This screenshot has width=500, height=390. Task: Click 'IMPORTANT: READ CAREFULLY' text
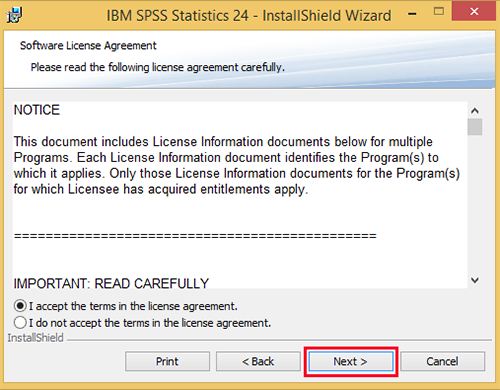111,284
